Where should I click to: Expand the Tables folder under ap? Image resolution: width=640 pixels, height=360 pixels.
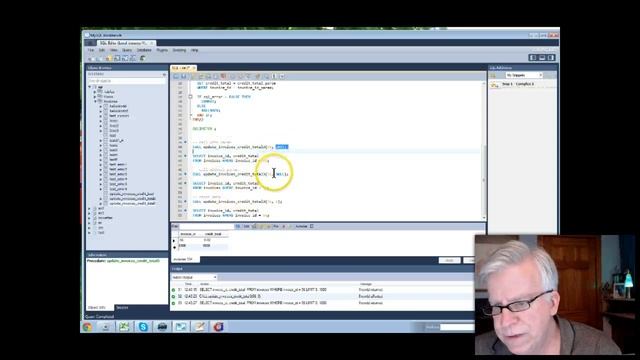(x=95, y=92)
